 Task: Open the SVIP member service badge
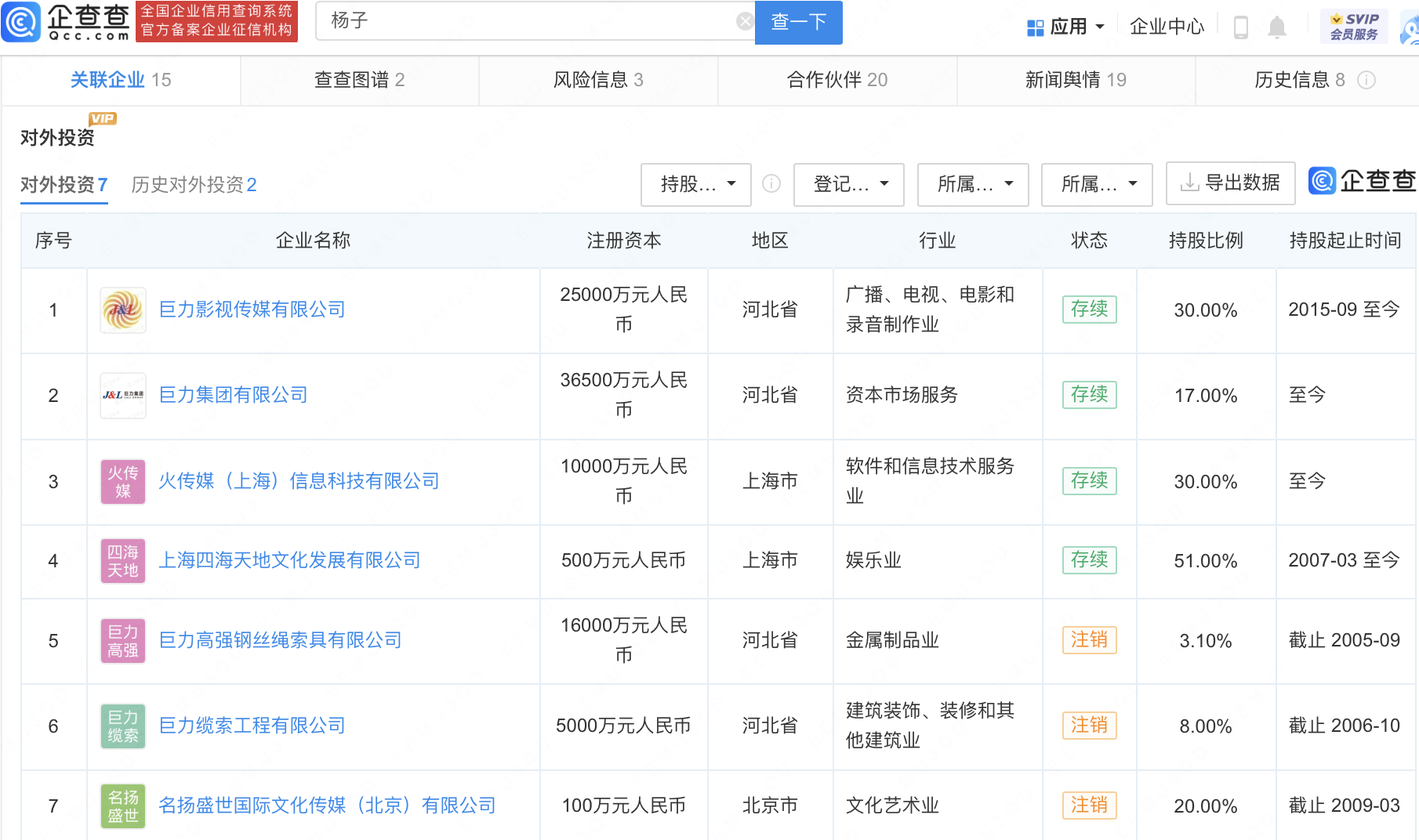pos(1354,26)
